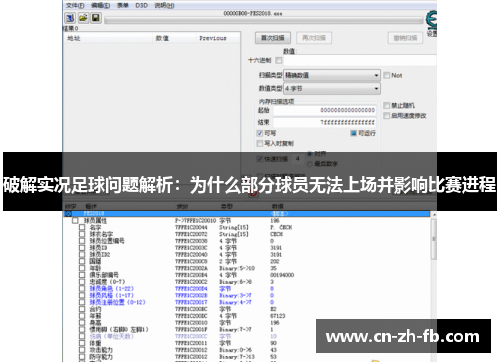Click the open process icon in toolbar

tap(70, 18)
